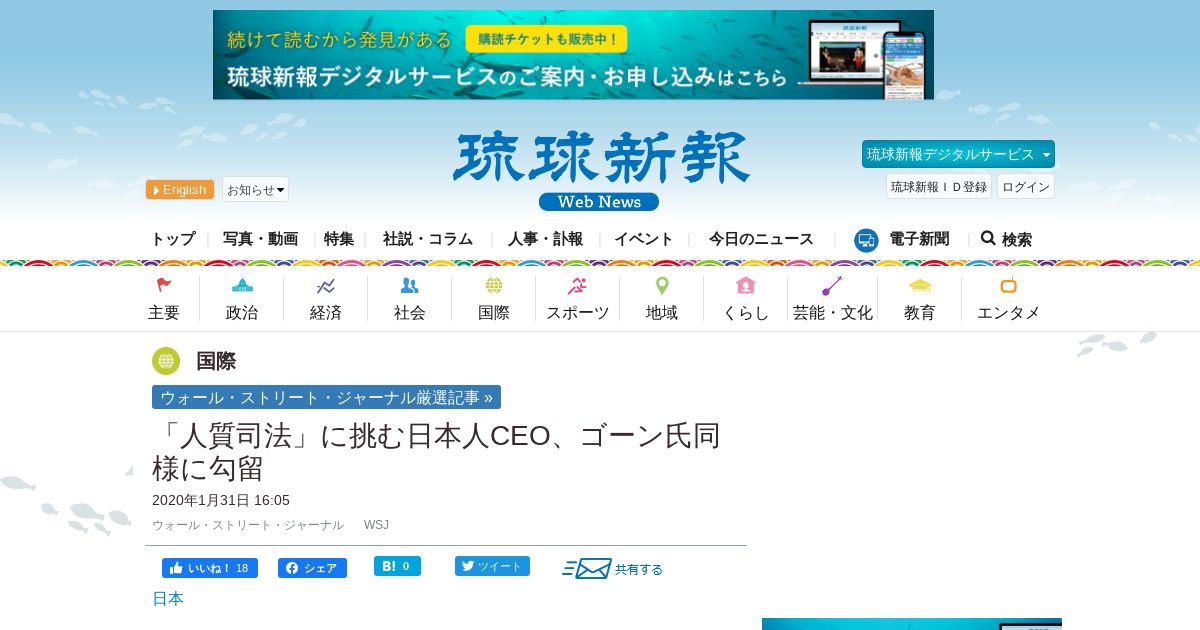Click the search magnifier icon
The width and height of the screenshot is (1200, 630).
988,238
